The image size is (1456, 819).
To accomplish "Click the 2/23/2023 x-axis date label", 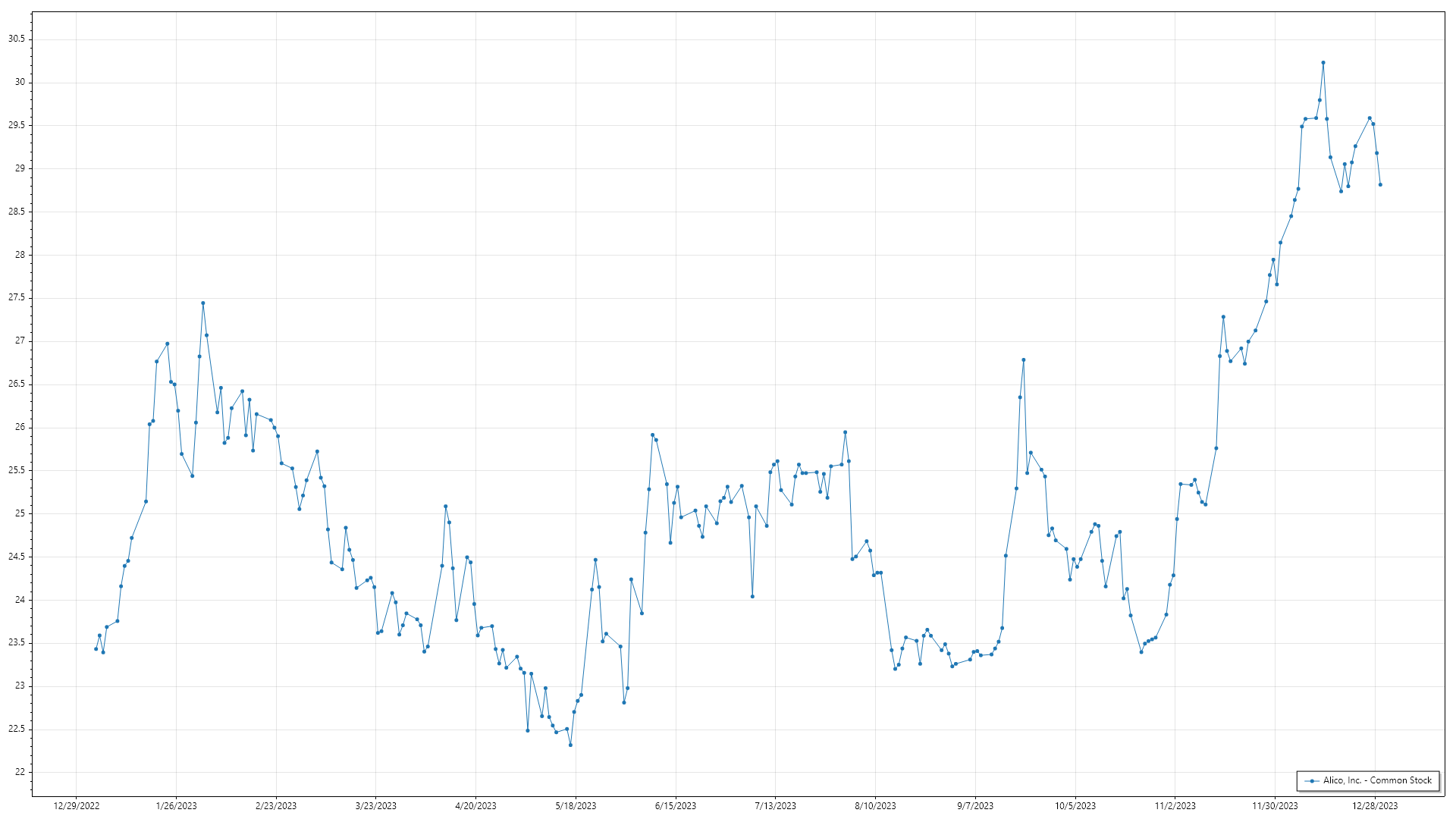I will tap(276, 806).
